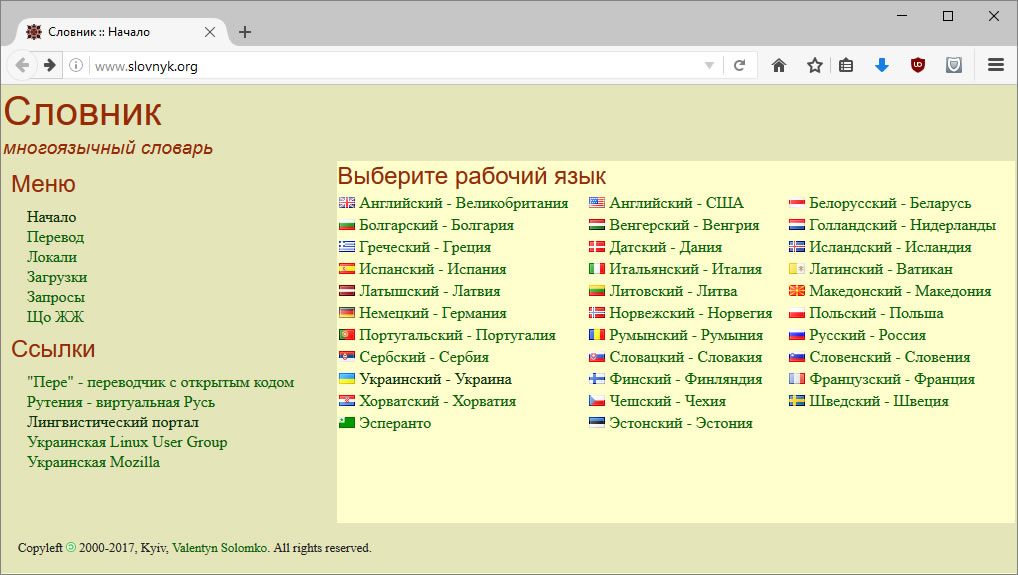
Task: Select Немецкий - Германия language link
Action: click(432, 313)
